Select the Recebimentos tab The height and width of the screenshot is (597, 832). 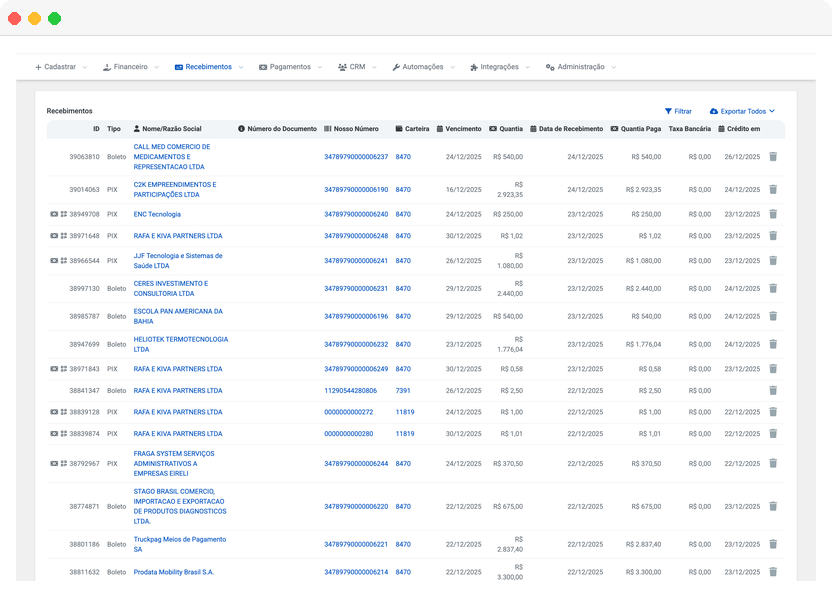click(210, 66)
